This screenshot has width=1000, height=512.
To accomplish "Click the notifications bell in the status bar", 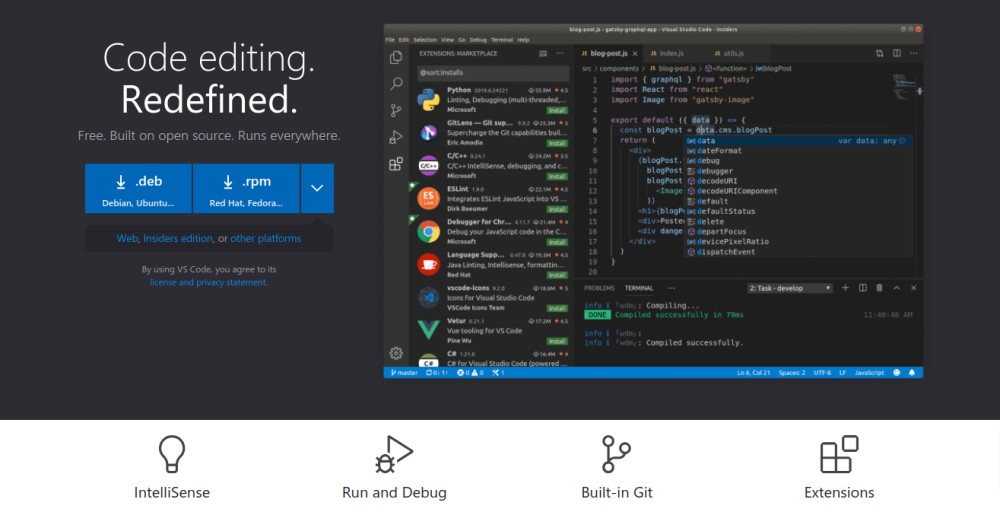I will click(x=912, y=372).
